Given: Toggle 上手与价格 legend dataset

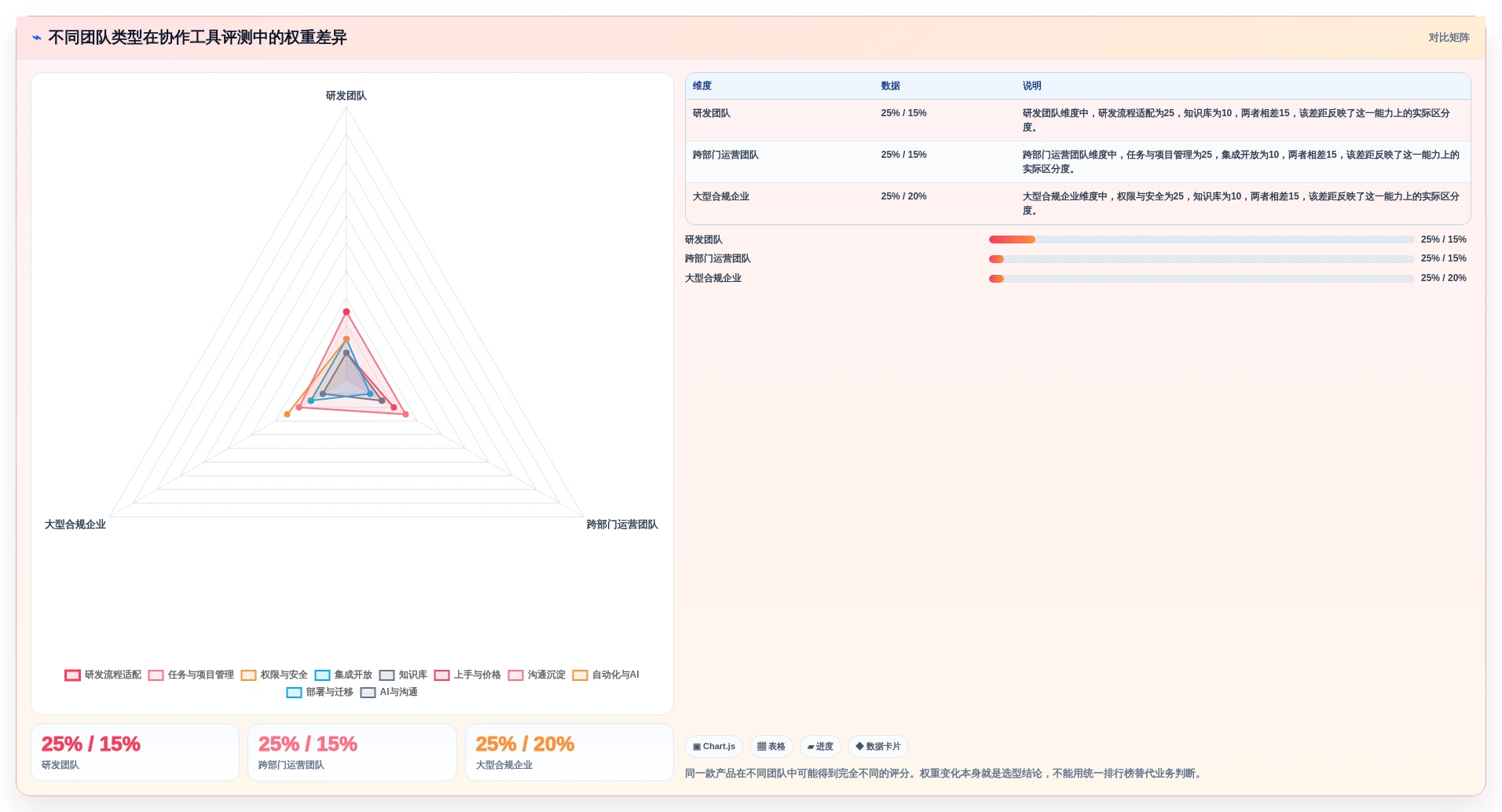Looking at the screenshot, I should (x=467, y=675).
